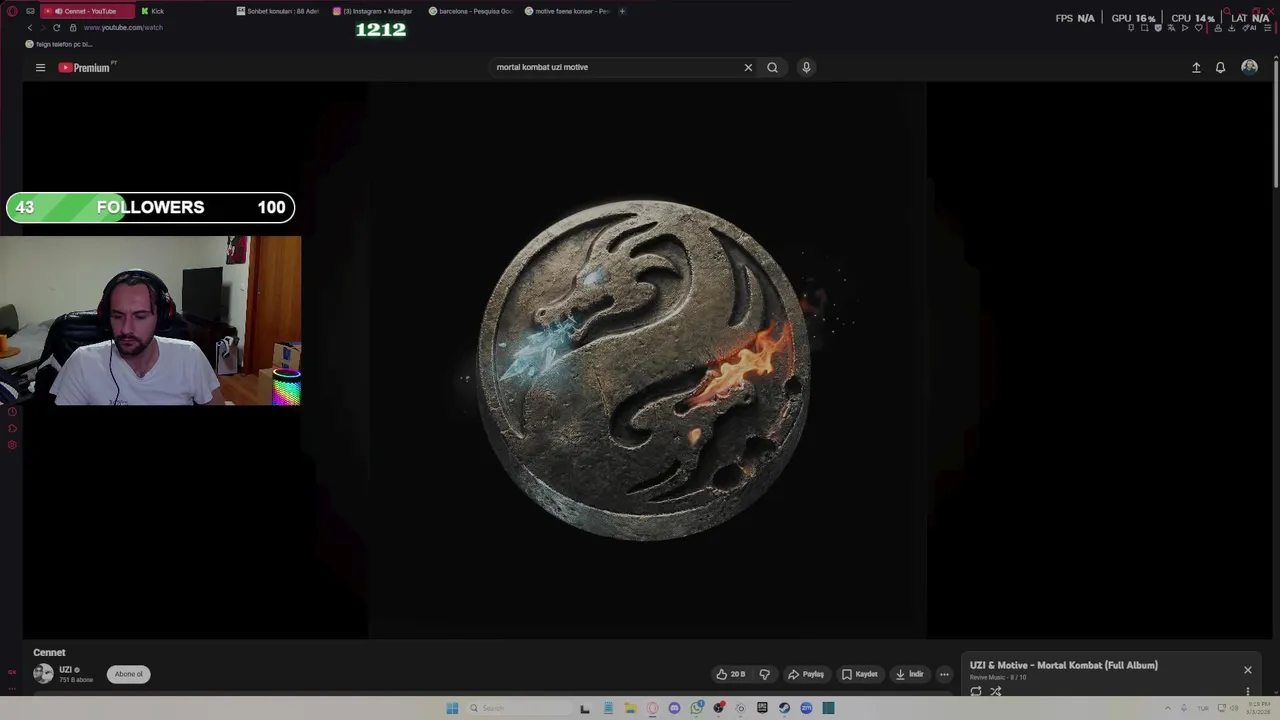The image size is (1280, 720).
Task: Switch to the motive faena konser tab
Action: coord(568,11)
